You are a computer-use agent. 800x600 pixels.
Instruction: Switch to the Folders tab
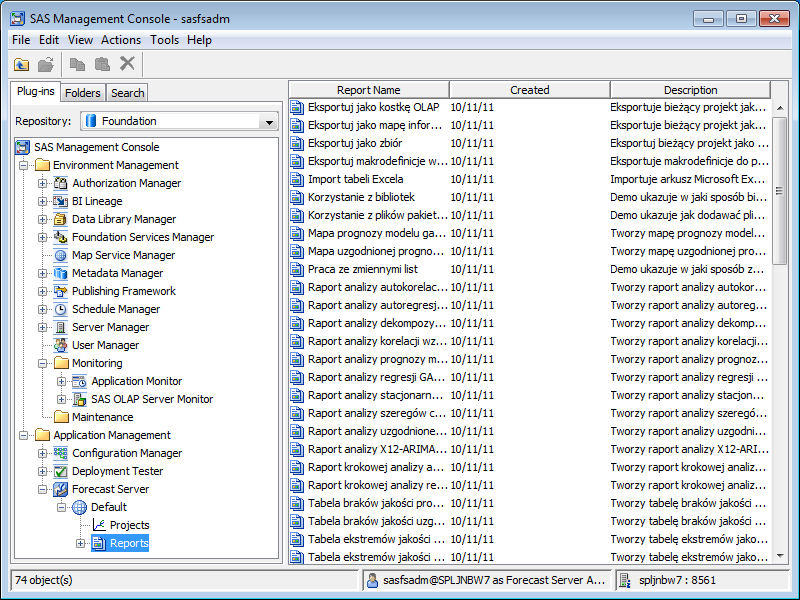point(83,93)
